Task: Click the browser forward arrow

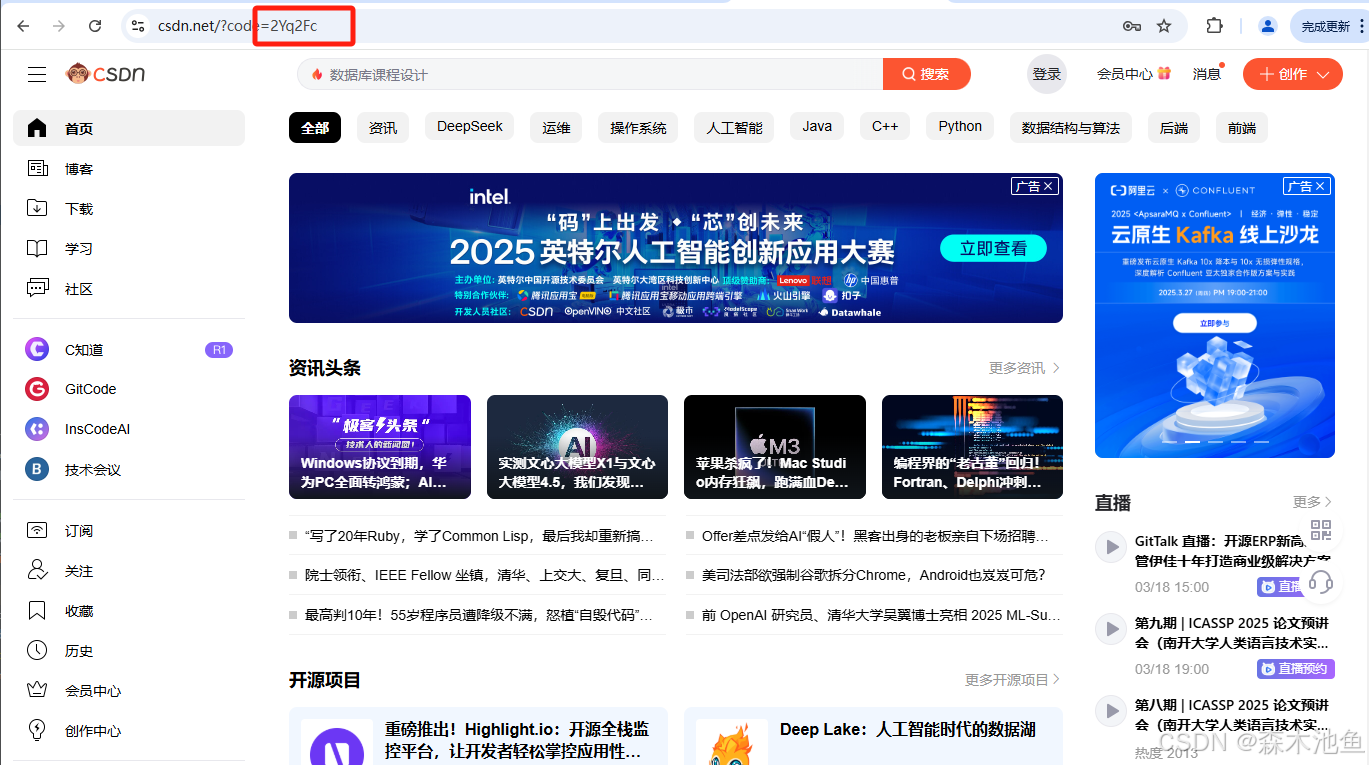Action: coord(59,26)
